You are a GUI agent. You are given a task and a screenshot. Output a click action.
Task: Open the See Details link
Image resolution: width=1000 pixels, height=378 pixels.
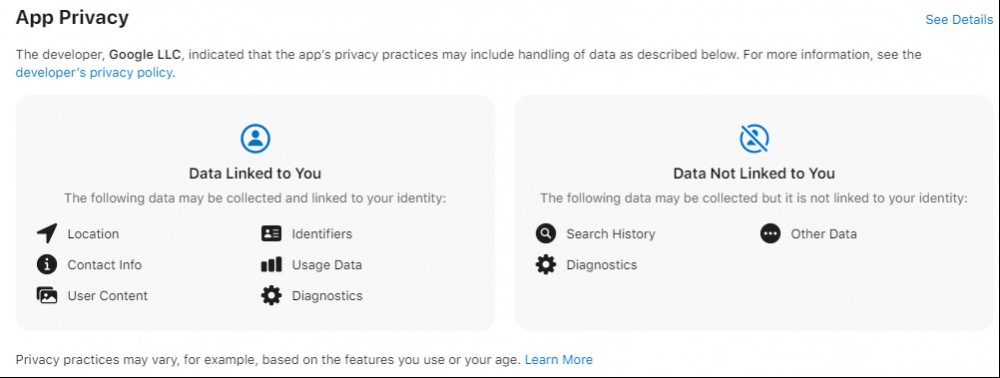[x=959, y=20]
